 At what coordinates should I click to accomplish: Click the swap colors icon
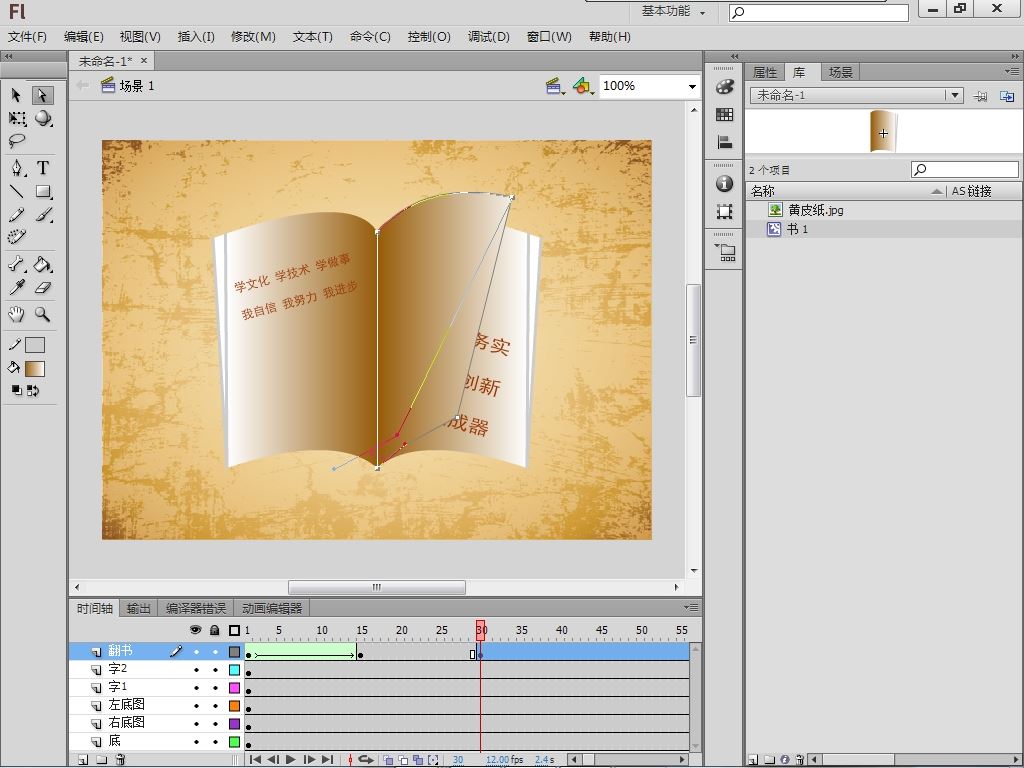33,391
